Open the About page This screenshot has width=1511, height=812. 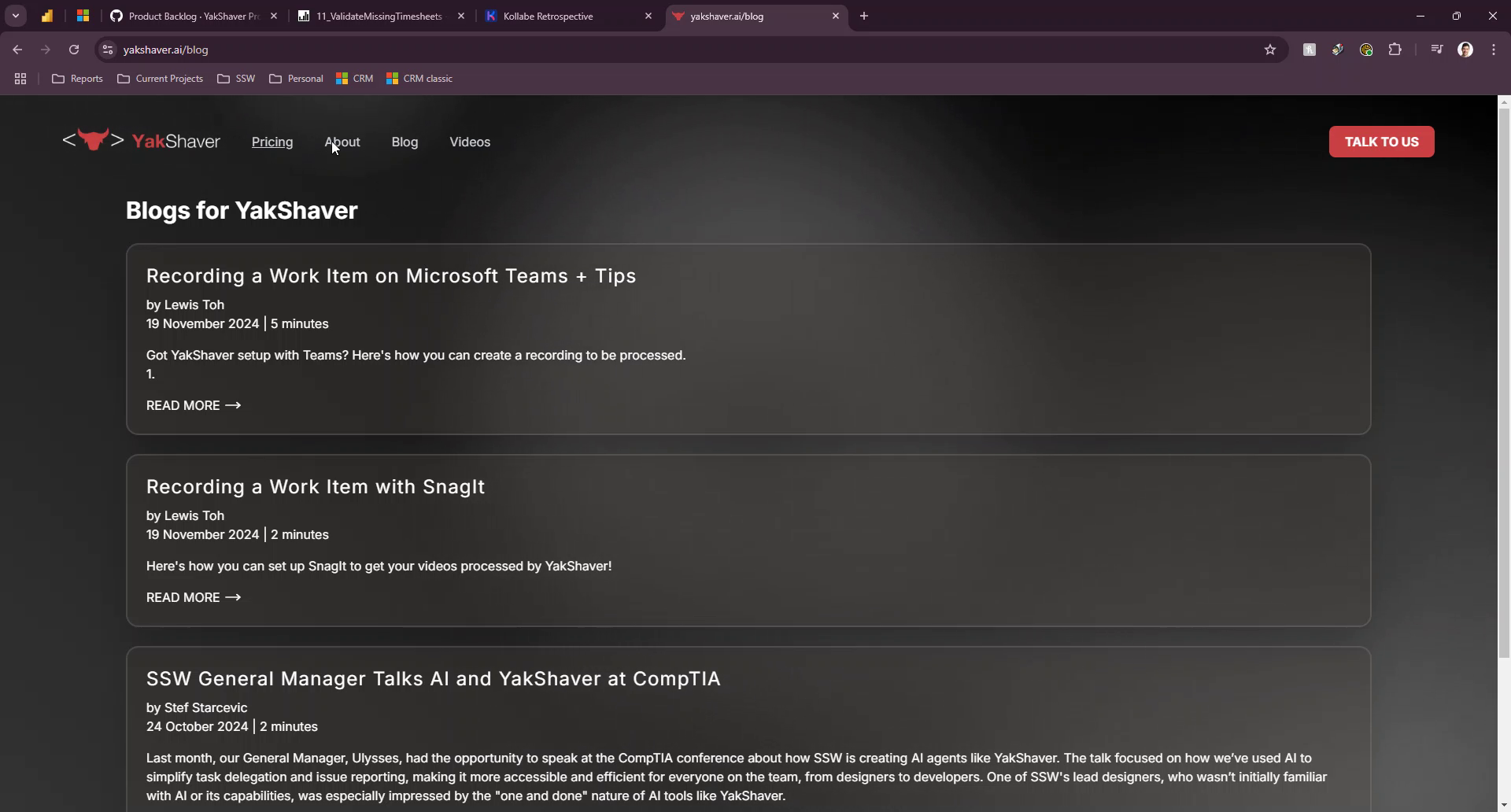[342, 142]
